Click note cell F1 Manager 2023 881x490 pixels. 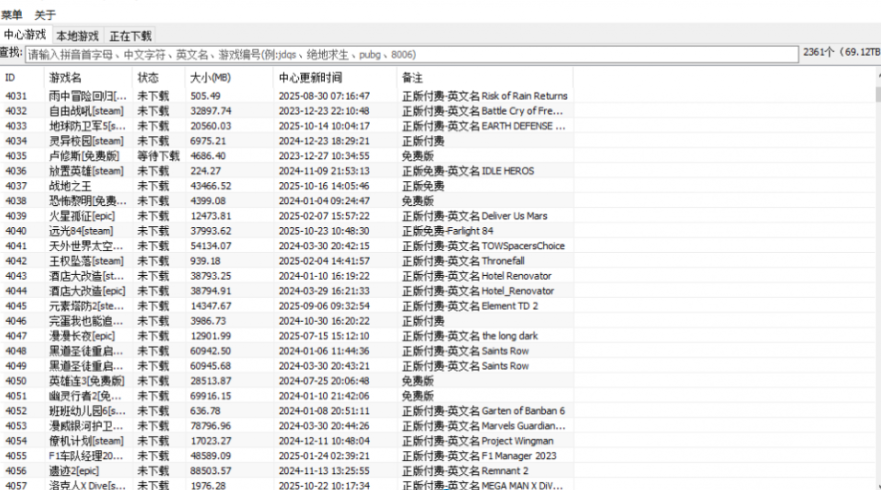(479, 456)
